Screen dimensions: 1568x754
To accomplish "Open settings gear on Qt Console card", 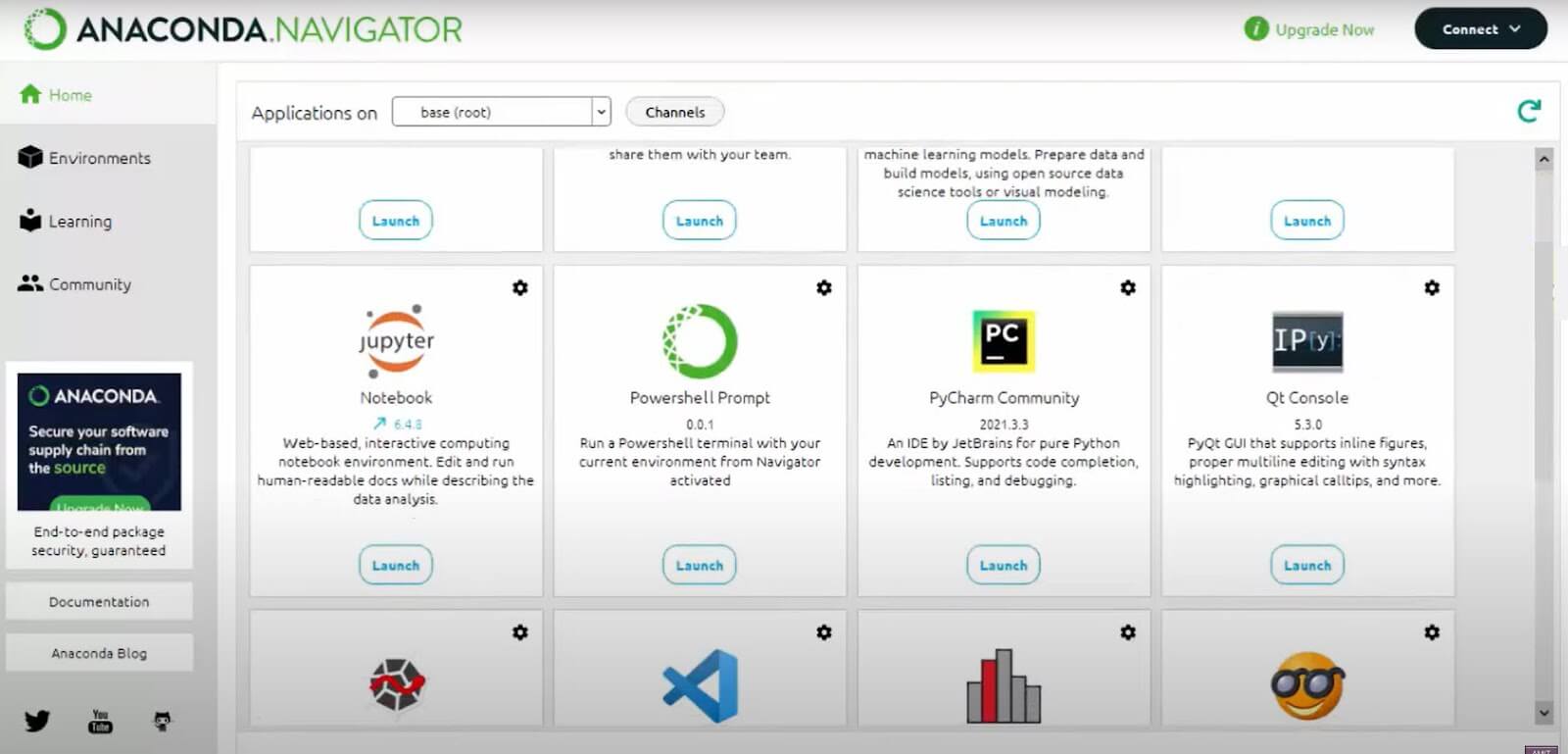I will [x=1432, y=287].
